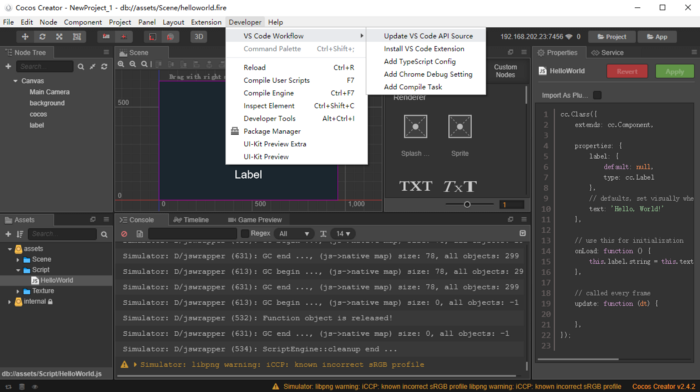700x392 pixels.
Task: Refresh the Node Tree panel
Action: (104, 67)
